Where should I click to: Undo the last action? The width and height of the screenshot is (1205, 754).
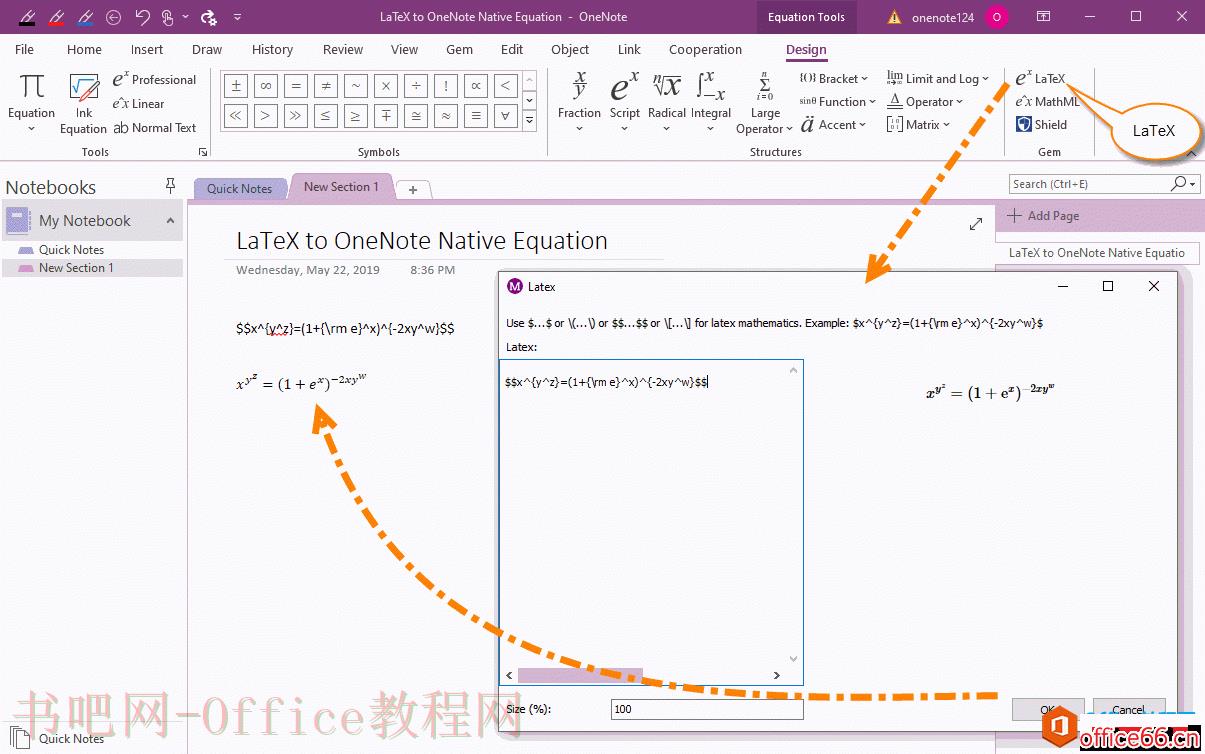[142, 17]
